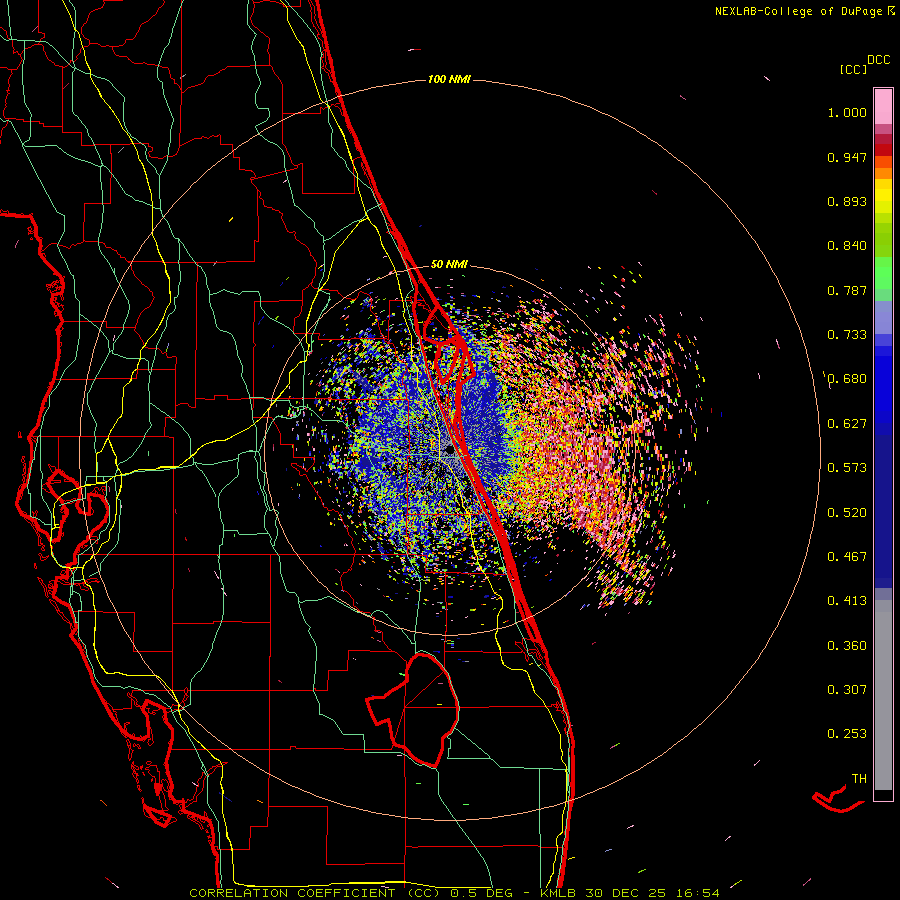Click the [CC] units label

(853, 69)
